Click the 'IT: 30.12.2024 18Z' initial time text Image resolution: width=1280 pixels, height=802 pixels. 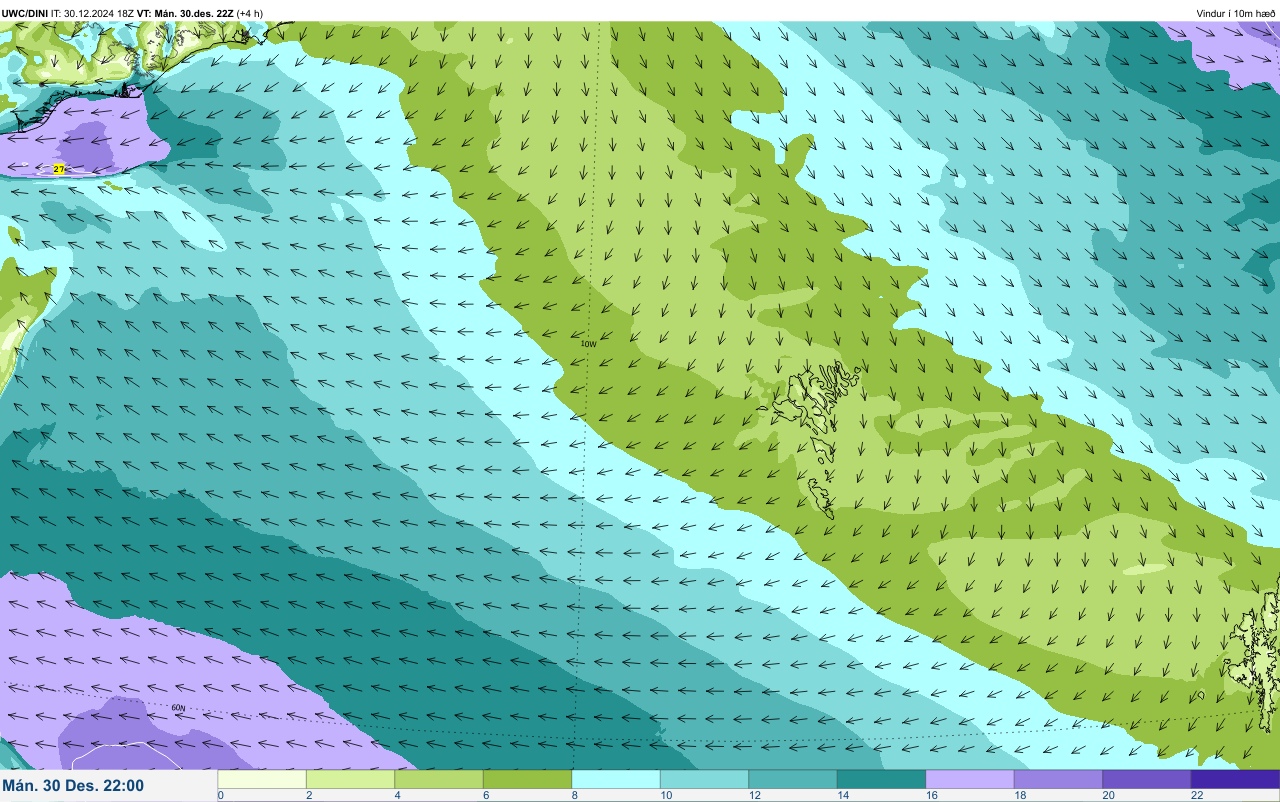[x=92, y=13]
